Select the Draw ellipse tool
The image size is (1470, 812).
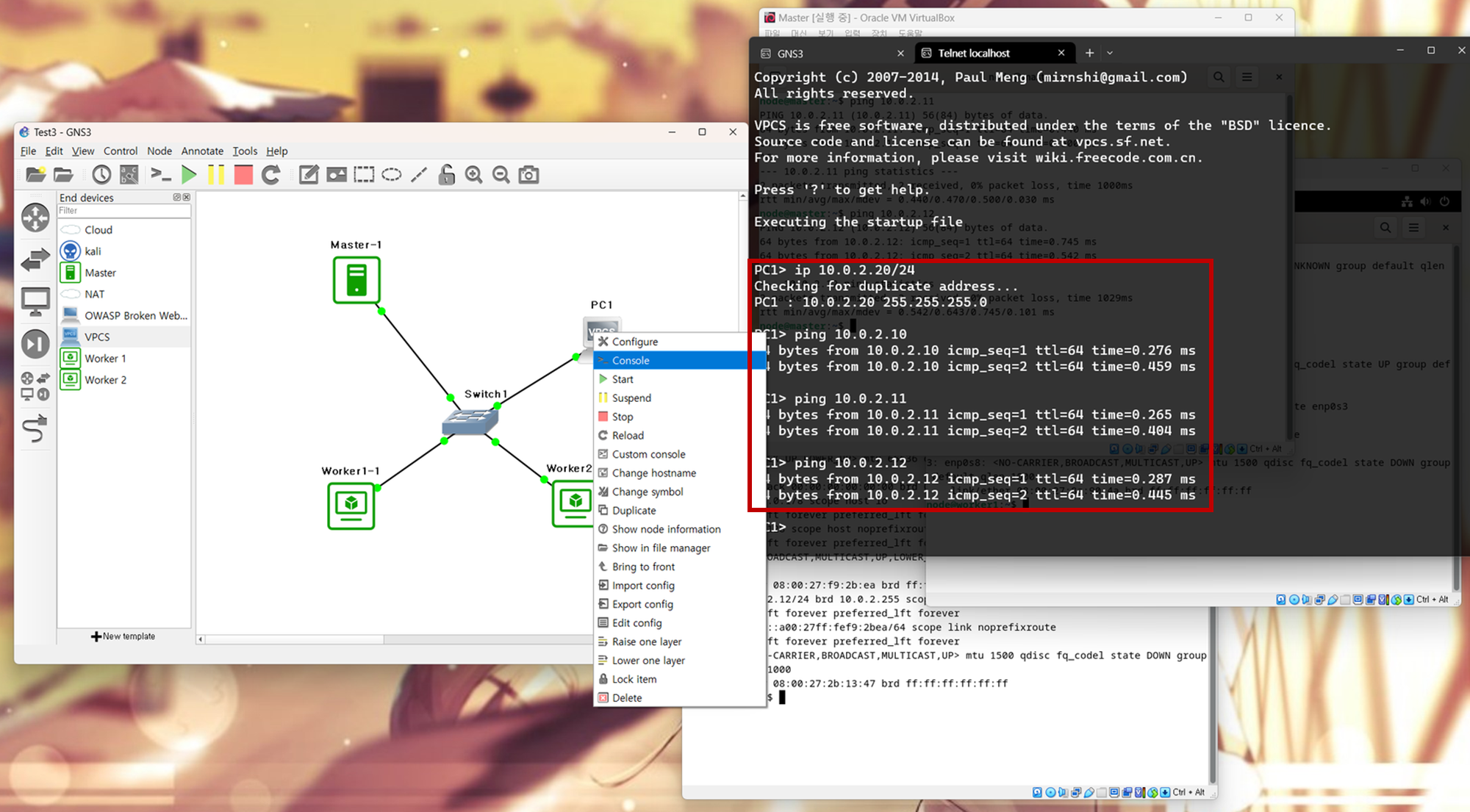coord(392,175)
